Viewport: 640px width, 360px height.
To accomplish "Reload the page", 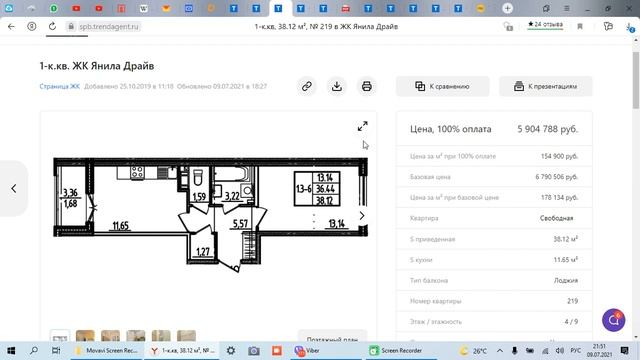I will [52, 27].
